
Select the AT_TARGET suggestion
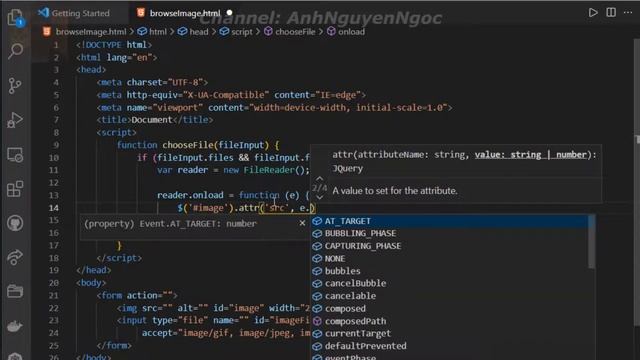click(450, 221)
